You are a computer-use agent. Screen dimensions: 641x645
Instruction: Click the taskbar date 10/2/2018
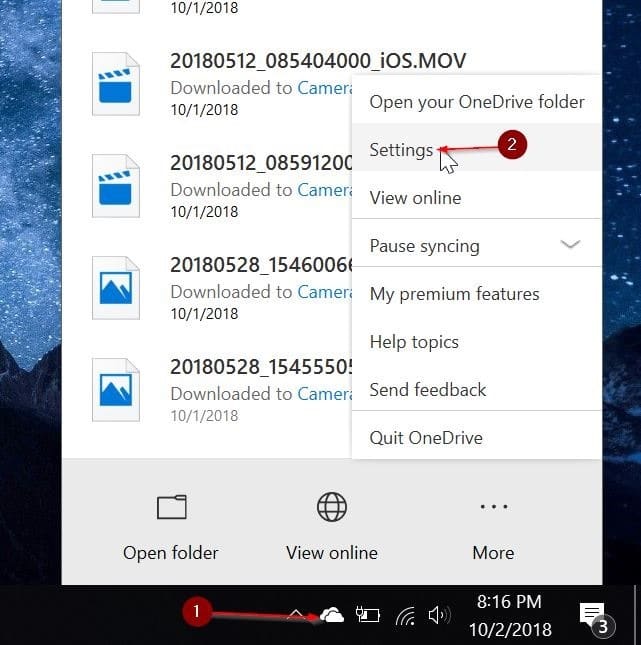pos(511,629)
